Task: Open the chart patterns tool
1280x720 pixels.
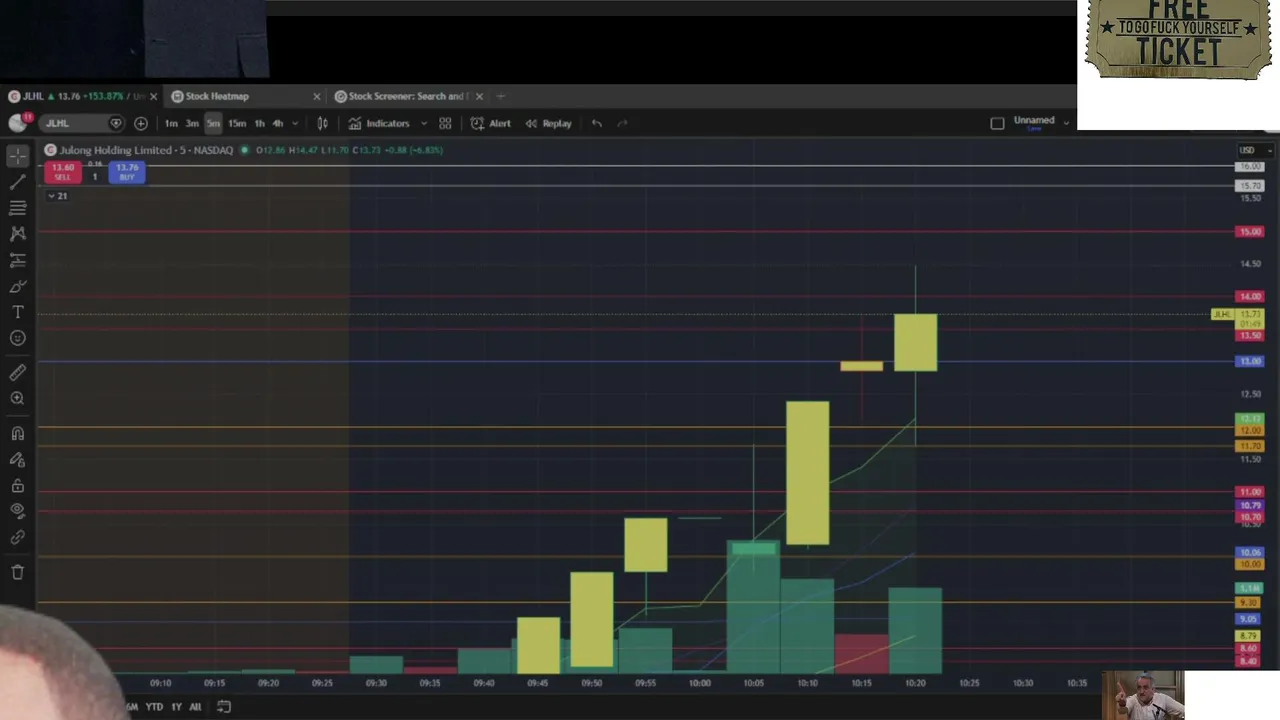Action: click(17, 233)
